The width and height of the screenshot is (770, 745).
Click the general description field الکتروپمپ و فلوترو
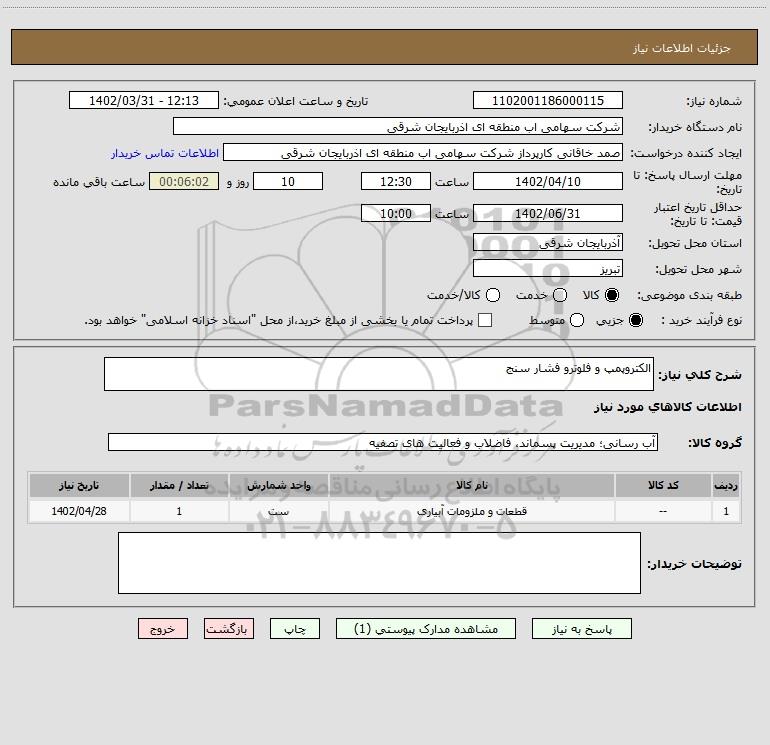379,374
